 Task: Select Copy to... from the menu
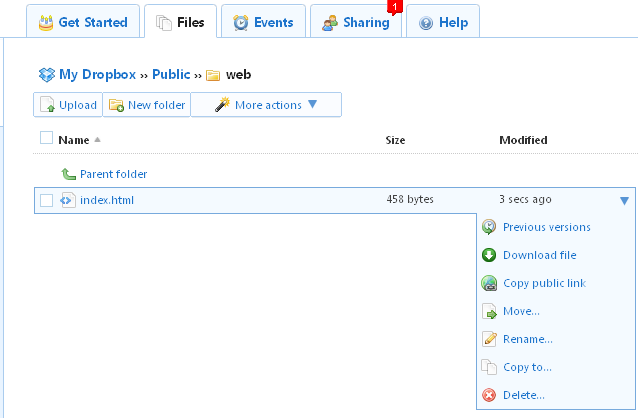[527, 367]
